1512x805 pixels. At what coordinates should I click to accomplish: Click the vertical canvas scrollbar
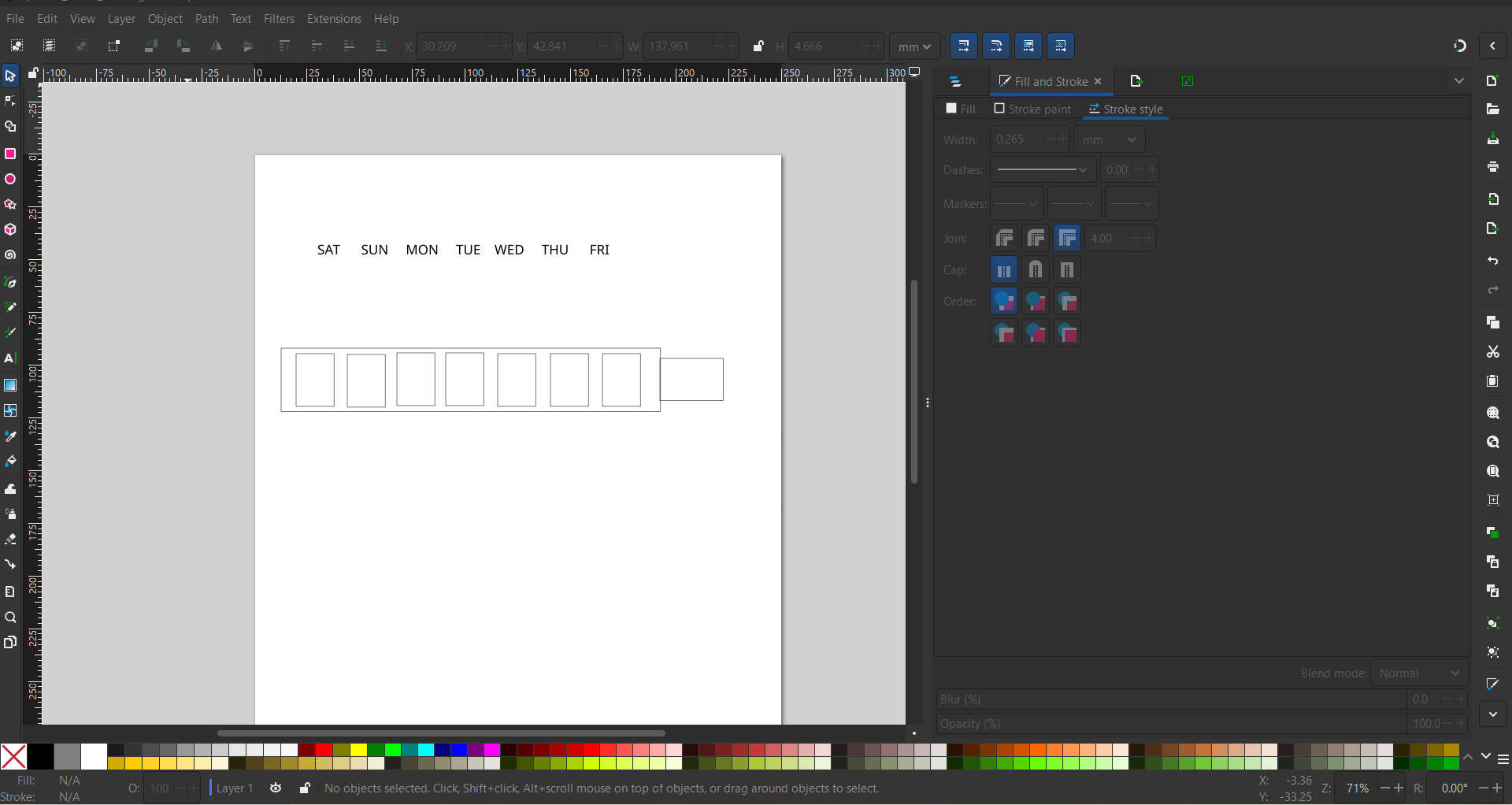(x=913, y=381)
